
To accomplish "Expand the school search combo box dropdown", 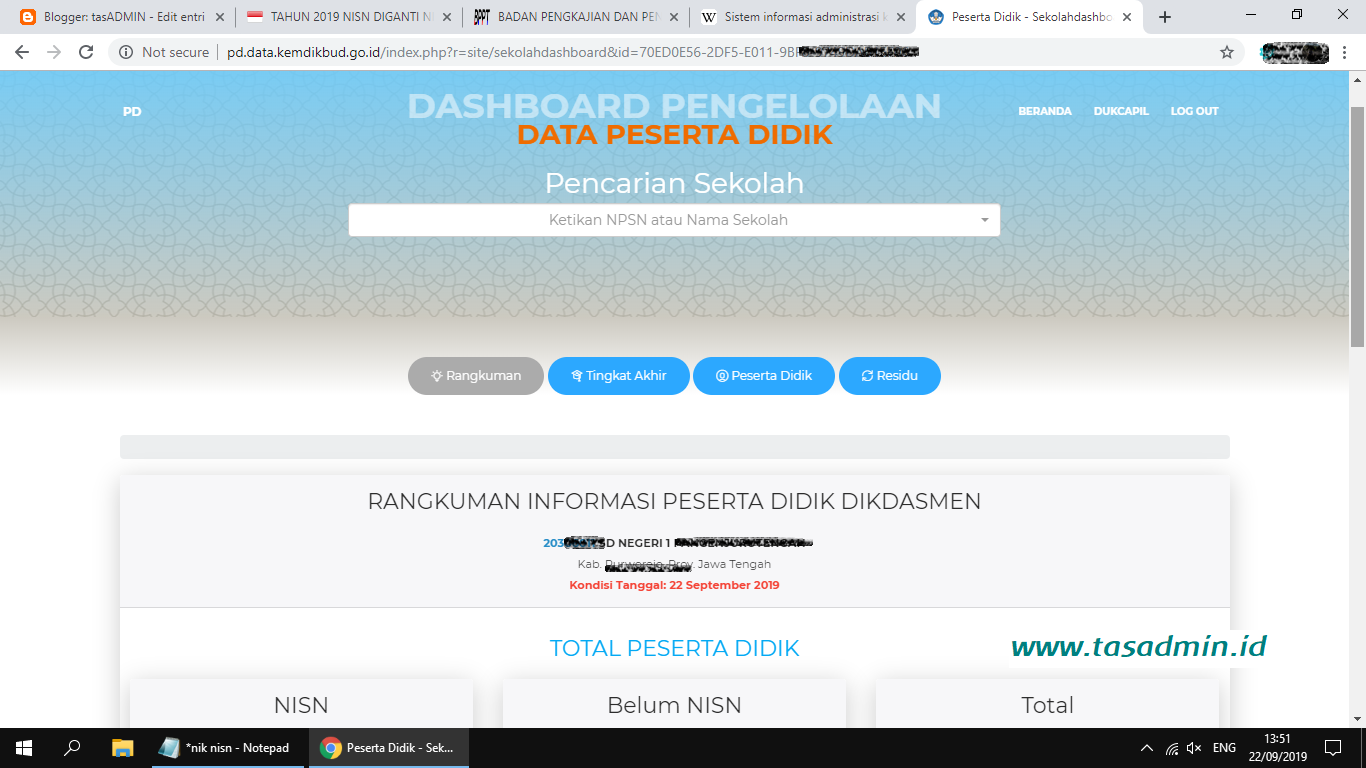I will click(x=983, y=219).
